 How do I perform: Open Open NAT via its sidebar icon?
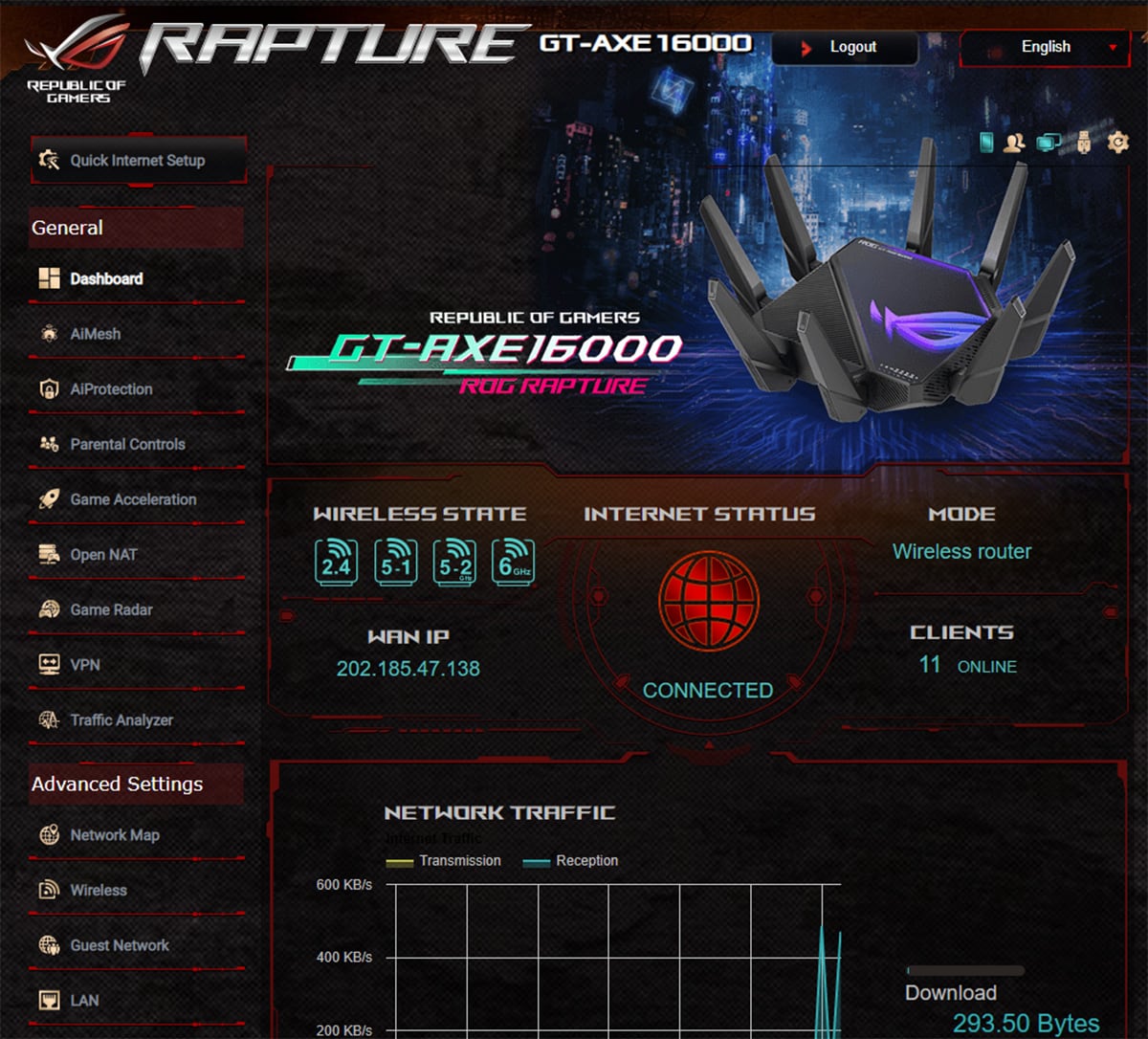49,555
